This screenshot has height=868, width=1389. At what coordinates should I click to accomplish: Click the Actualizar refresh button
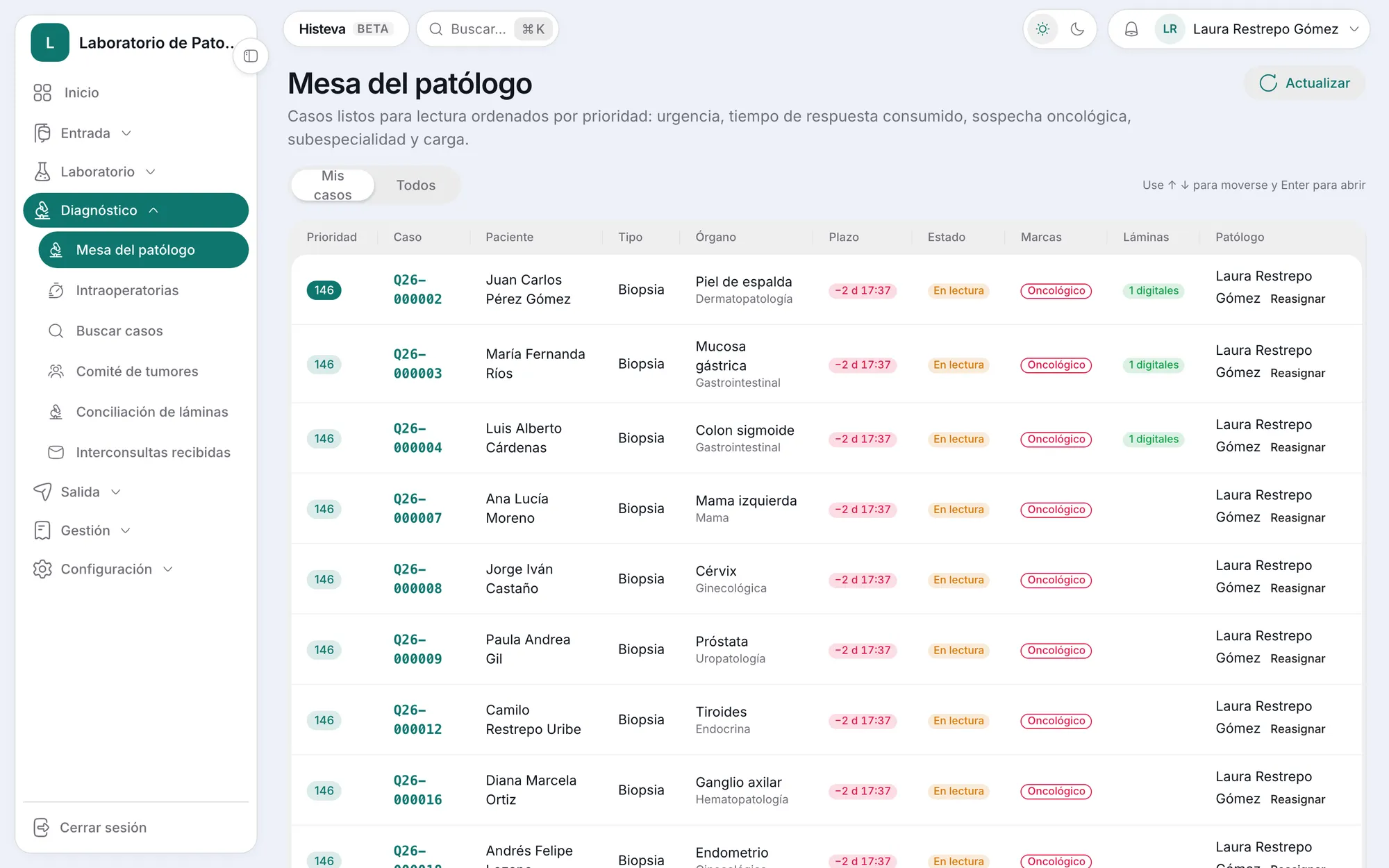click(1305, 83)
